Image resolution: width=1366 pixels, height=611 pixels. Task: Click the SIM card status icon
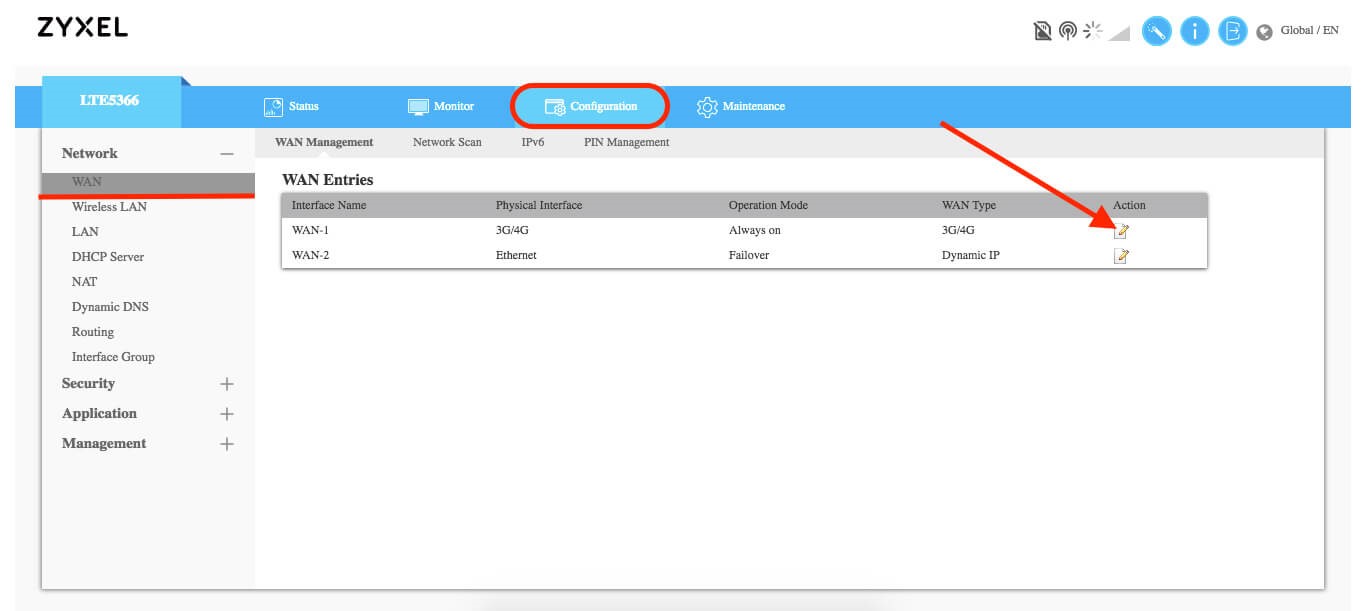click(1043, 32)
